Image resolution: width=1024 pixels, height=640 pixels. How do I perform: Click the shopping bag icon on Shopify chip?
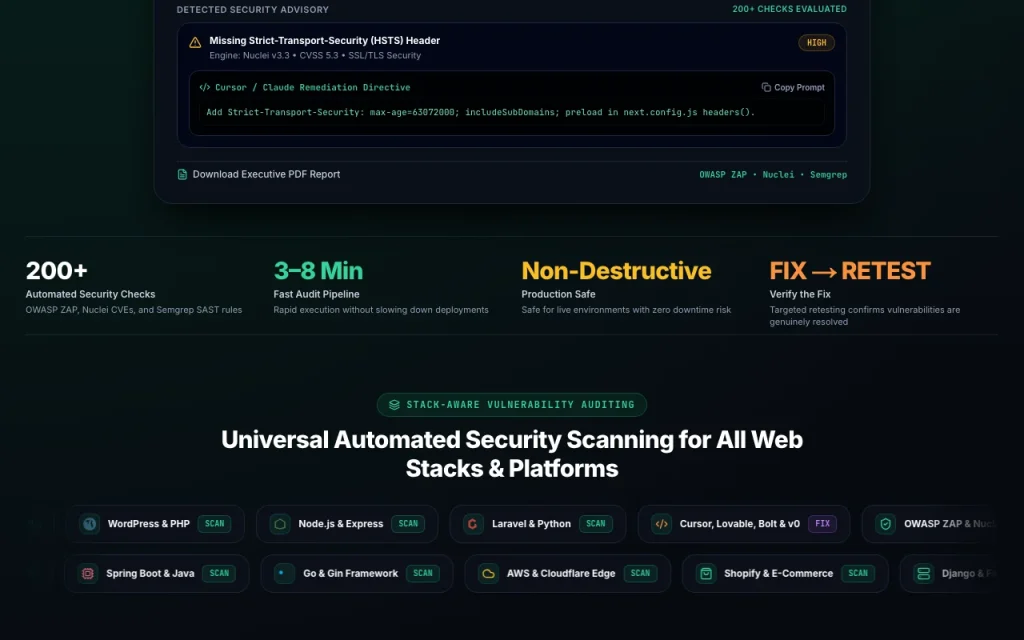(x=706, y=573)
